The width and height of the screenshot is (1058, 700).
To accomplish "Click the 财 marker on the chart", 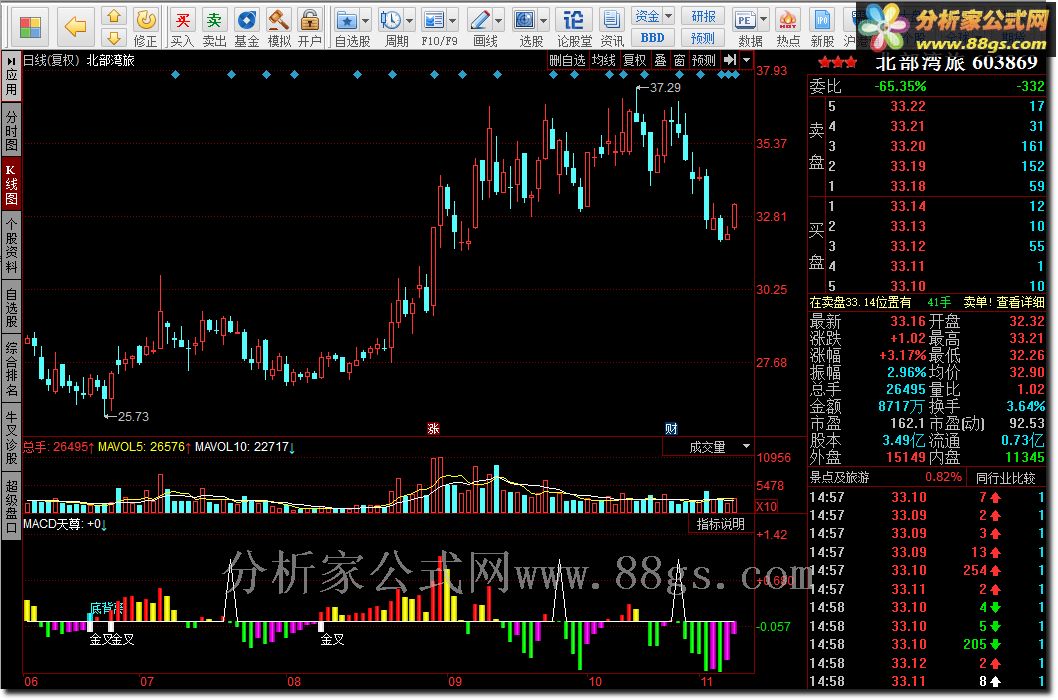I will click(671, 429).
